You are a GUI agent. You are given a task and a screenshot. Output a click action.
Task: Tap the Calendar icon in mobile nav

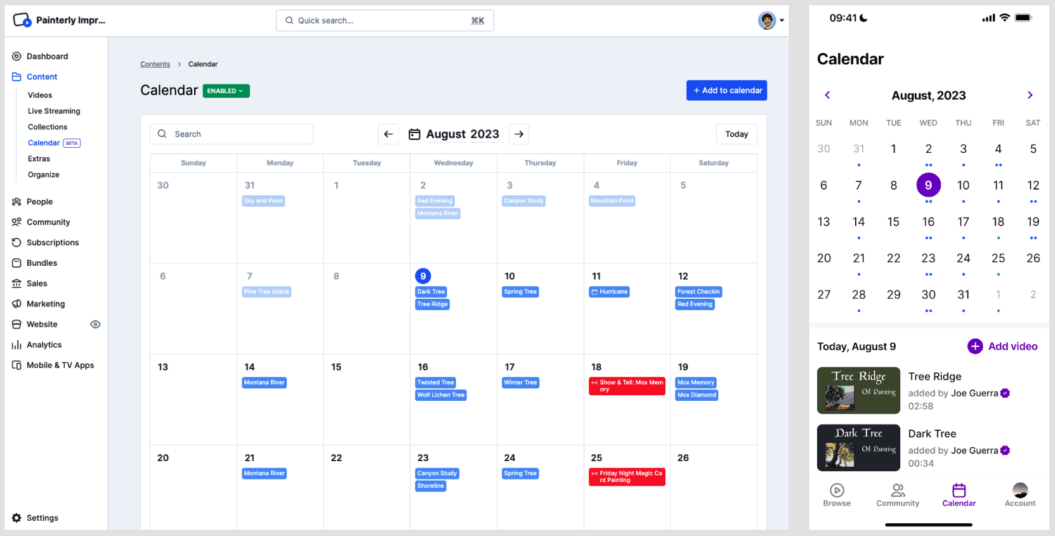click(x=959, y=490)
